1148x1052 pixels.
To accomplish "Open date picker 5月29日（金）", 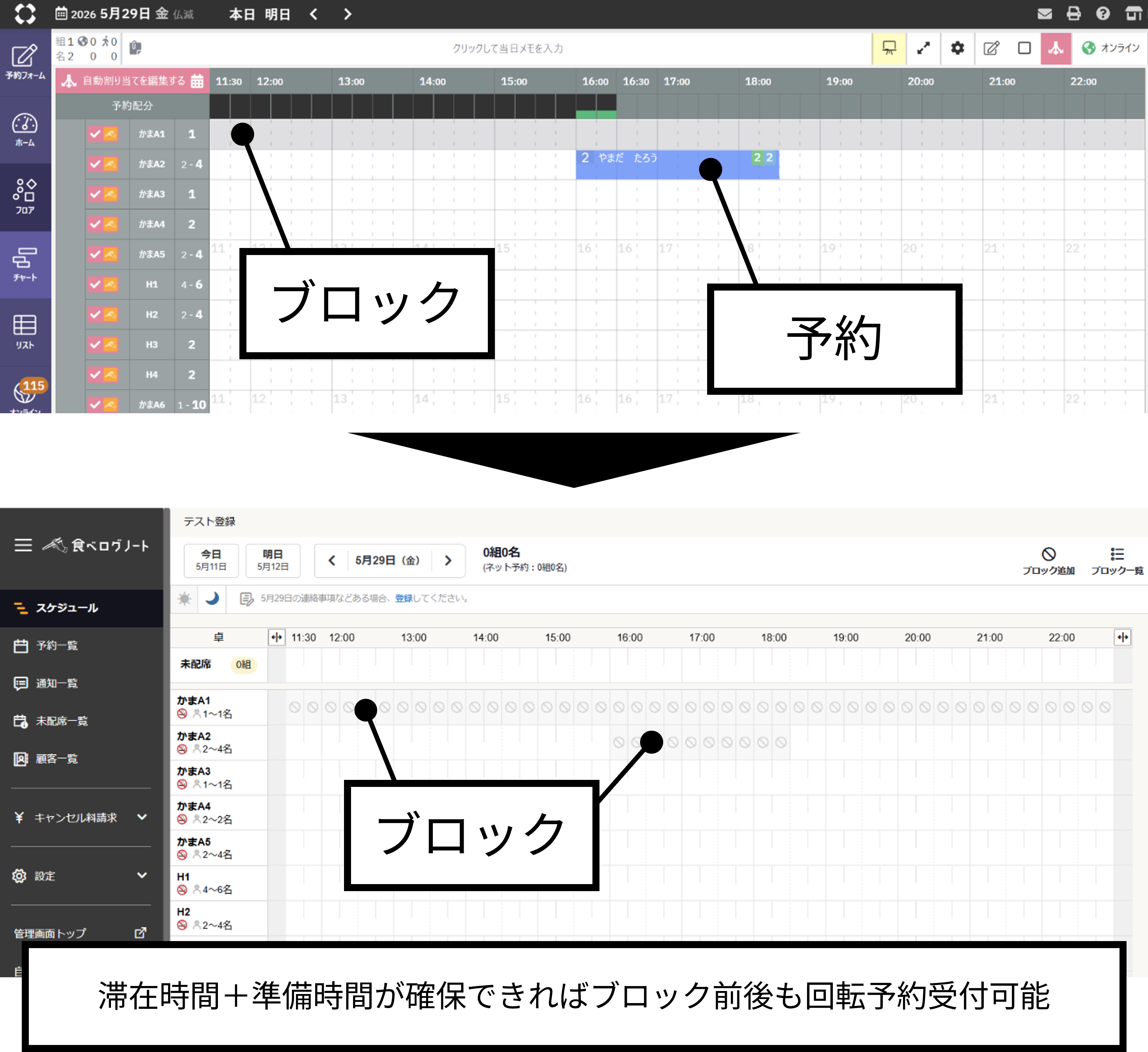I will click(388, 560).
